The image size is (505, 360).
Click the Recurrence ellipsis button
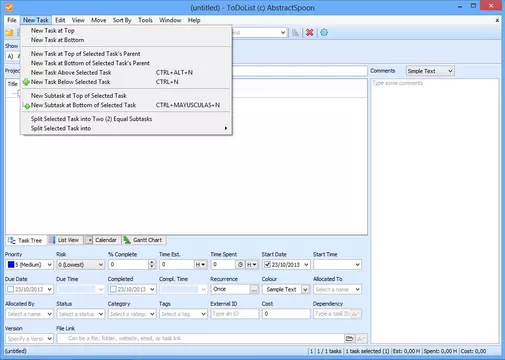coord(254,289)
